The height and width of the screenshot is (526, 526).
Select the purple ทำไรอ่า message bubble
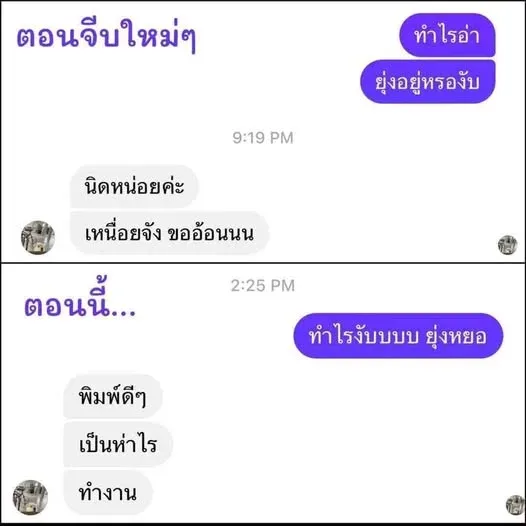447,35
